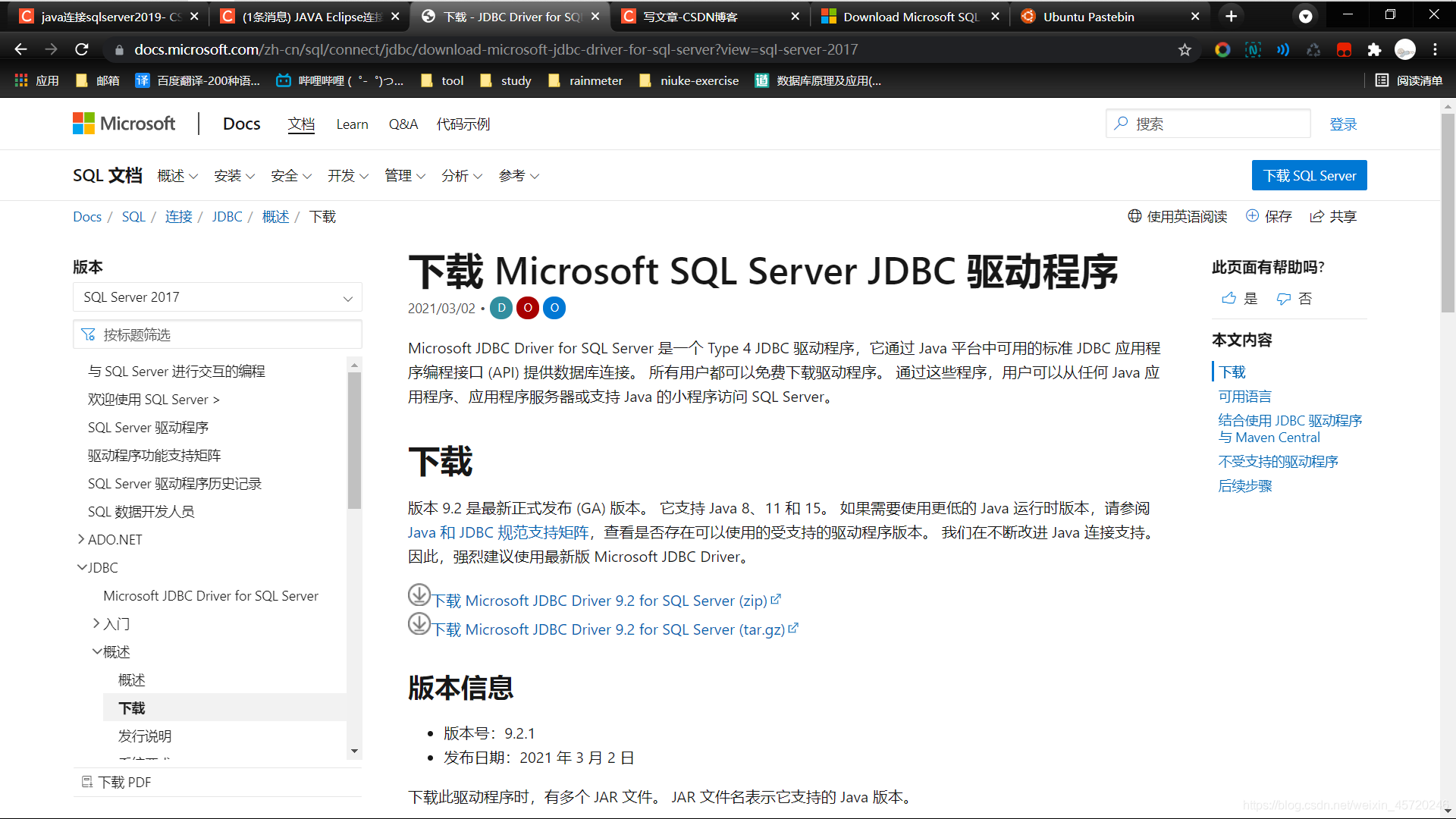The image size is (1456, 819).
Task: Open the Learn menu item
Action: pyautogui.click(x=352, y=124)
